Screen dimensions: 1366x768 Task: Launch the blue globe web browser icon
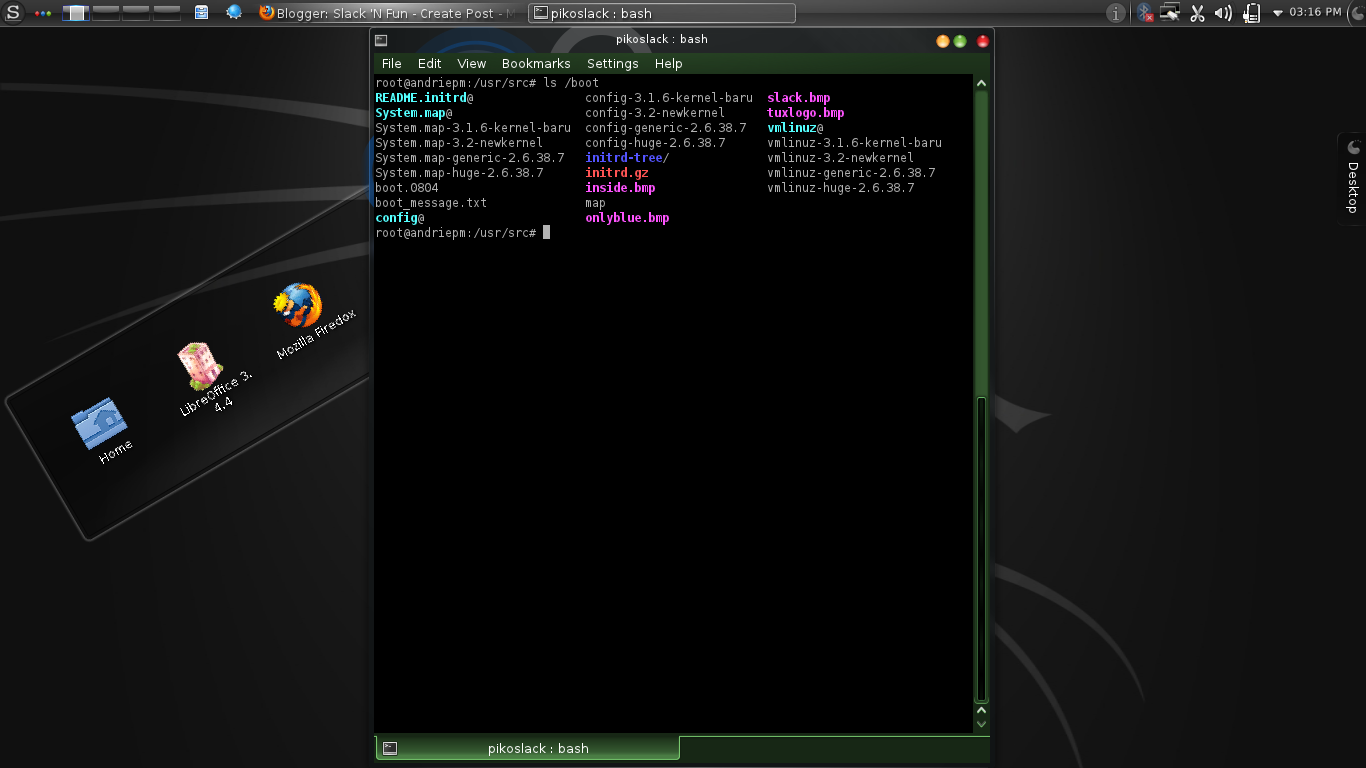234,13
